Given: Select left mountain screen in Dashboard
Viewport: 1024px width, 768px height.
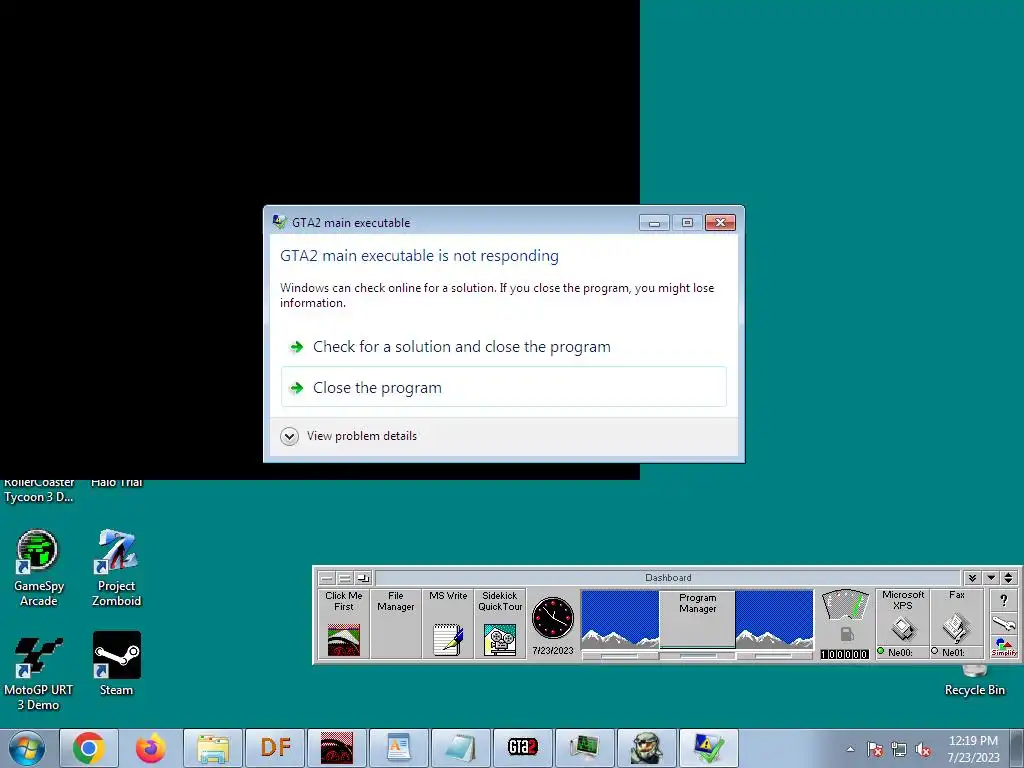Looking at the screenshot, I should point(620,618).
